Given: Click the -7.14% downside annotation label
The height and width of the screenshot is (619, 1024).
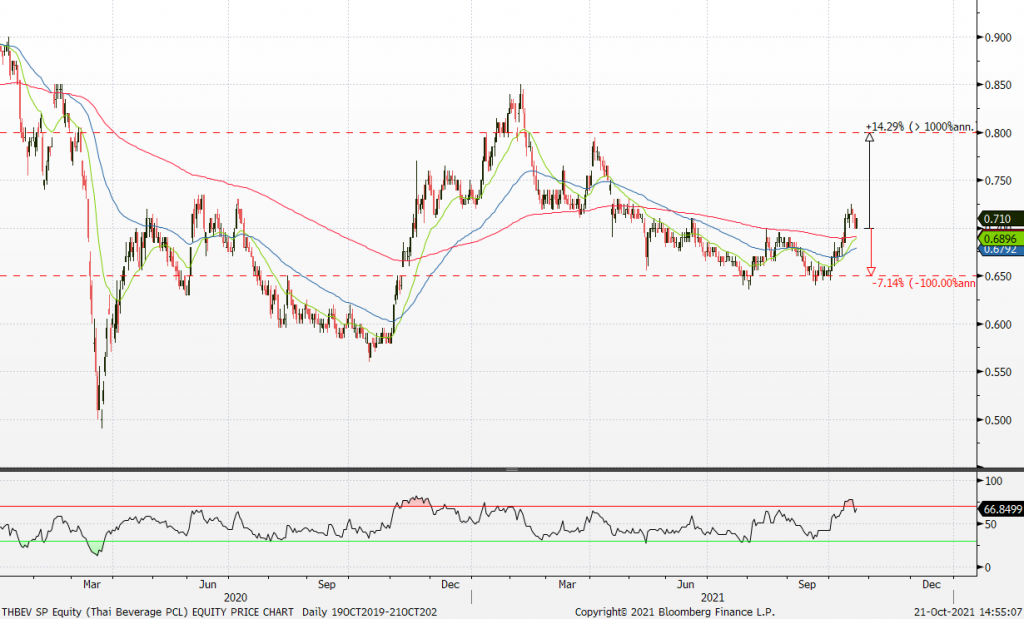Looking at the screenshot, I should pyautogui.click(x=925, y=283).
